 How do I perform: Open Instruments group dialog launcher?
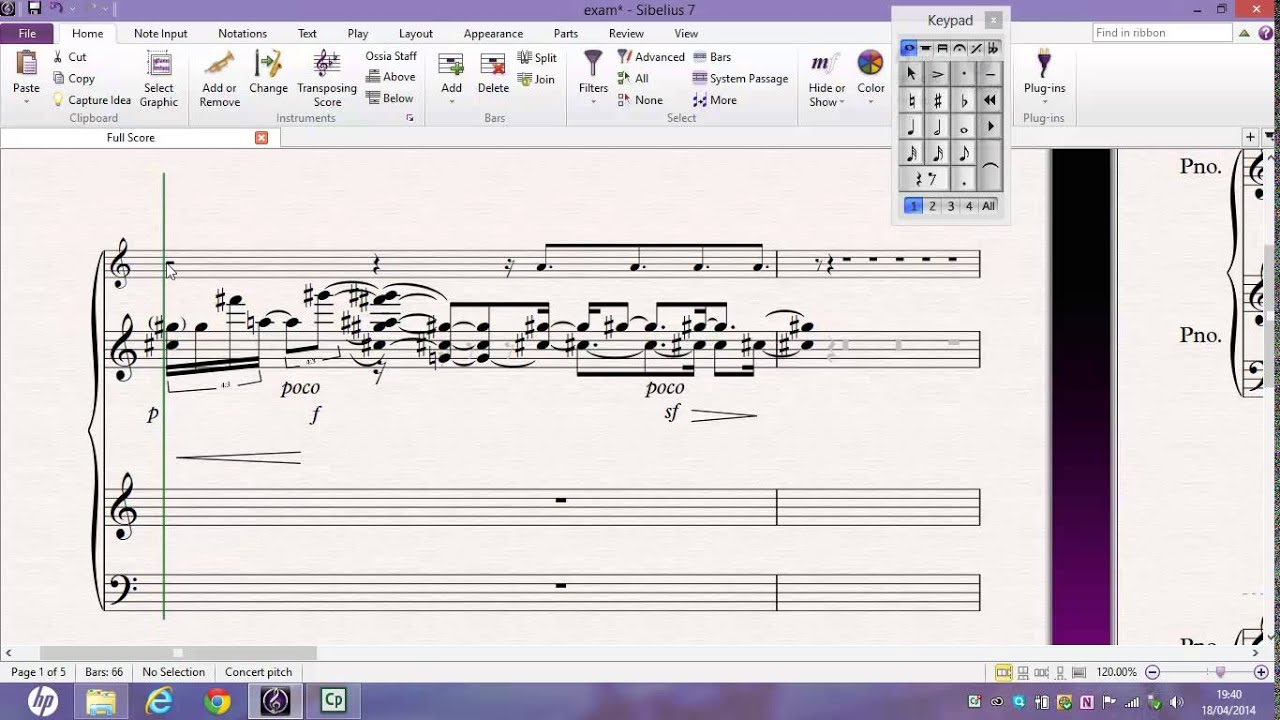(x=409, y=118)
